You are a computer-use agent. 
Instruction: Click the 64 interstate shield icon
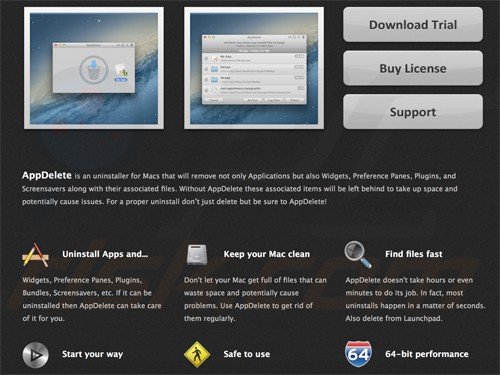pyautogui.click(x=358, y=354)
